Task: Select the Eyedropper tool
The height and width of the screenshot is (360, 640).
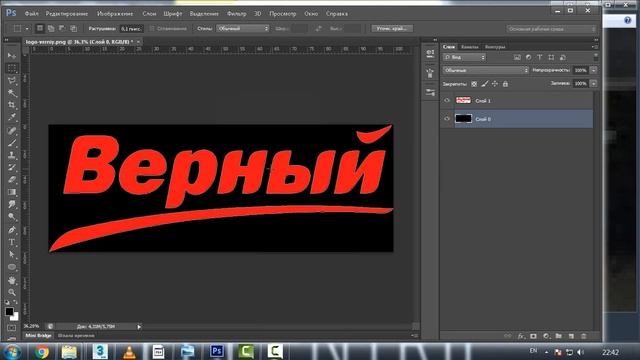Action: [12, 118]
